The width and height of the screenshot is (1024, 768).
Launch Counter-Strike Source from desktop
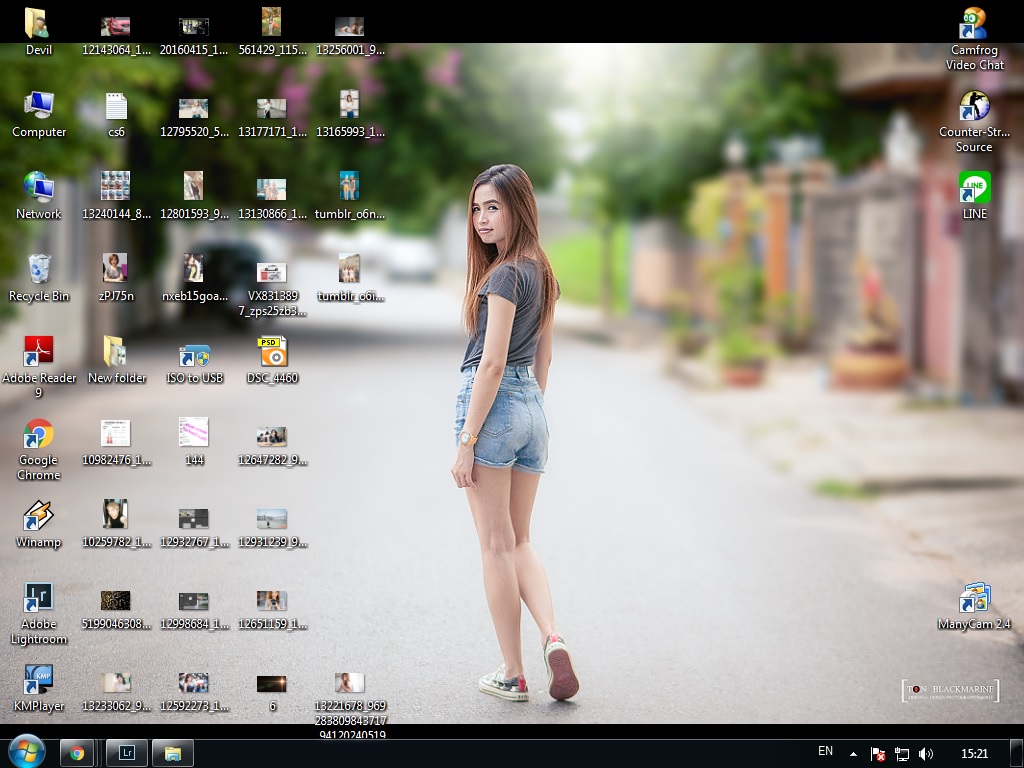coord(974,107)
